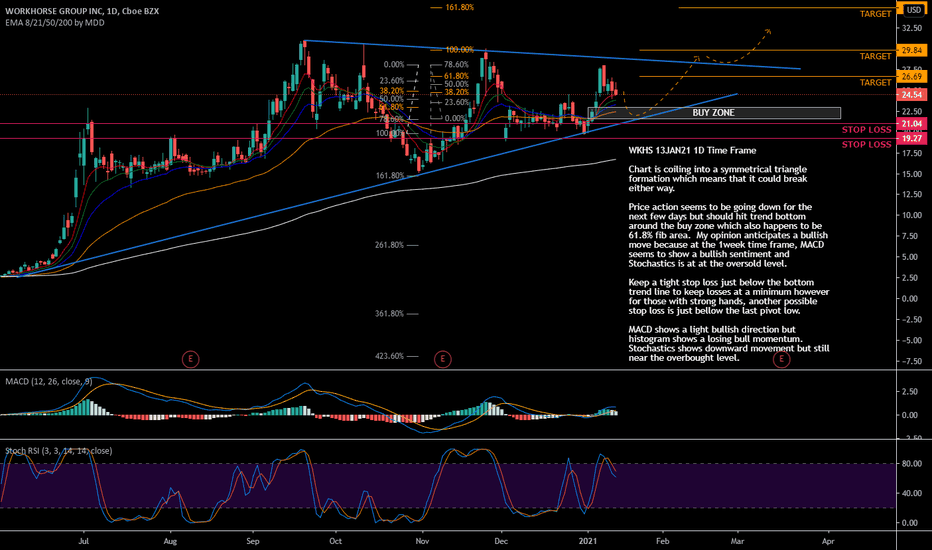Select the Stoch RSI indicator label

point(58,451)
